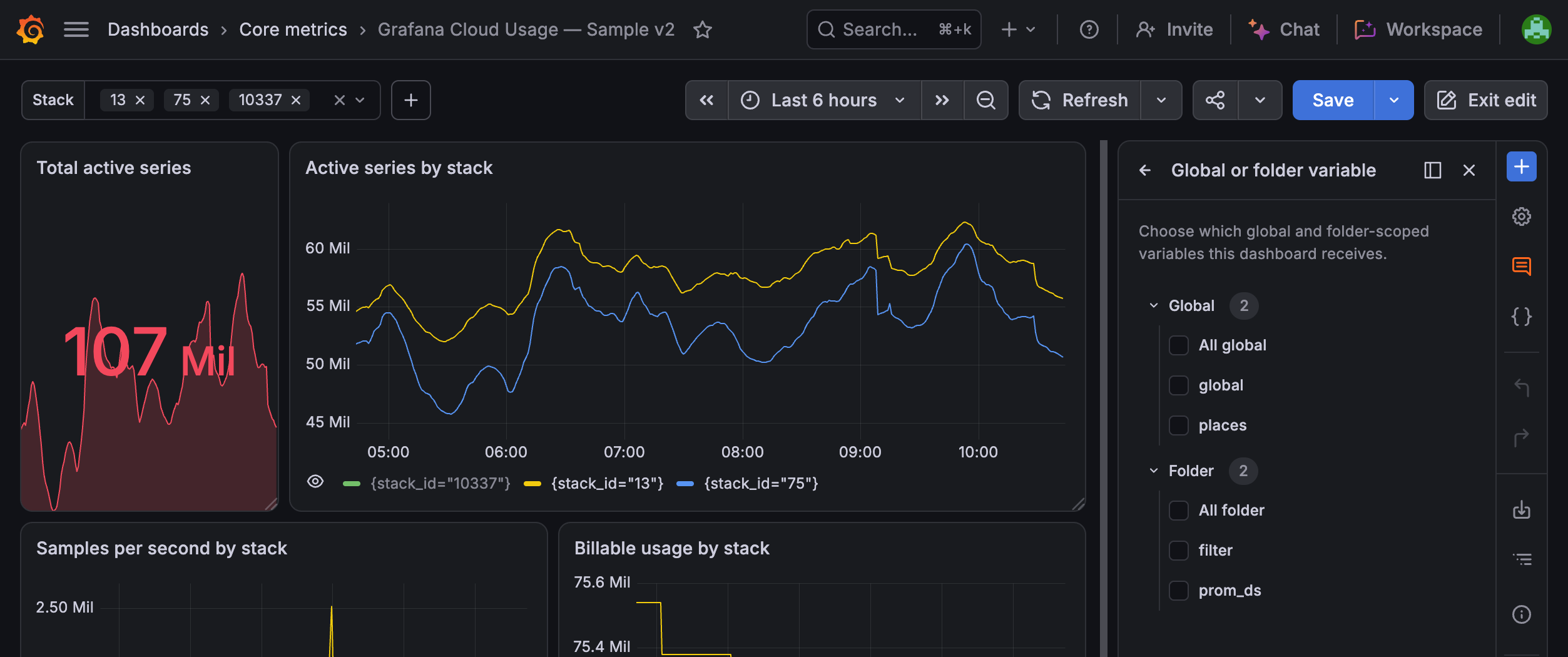
Task: Remove stack 75 from filter
Action: pyautogui.click(x=205, y=100)
